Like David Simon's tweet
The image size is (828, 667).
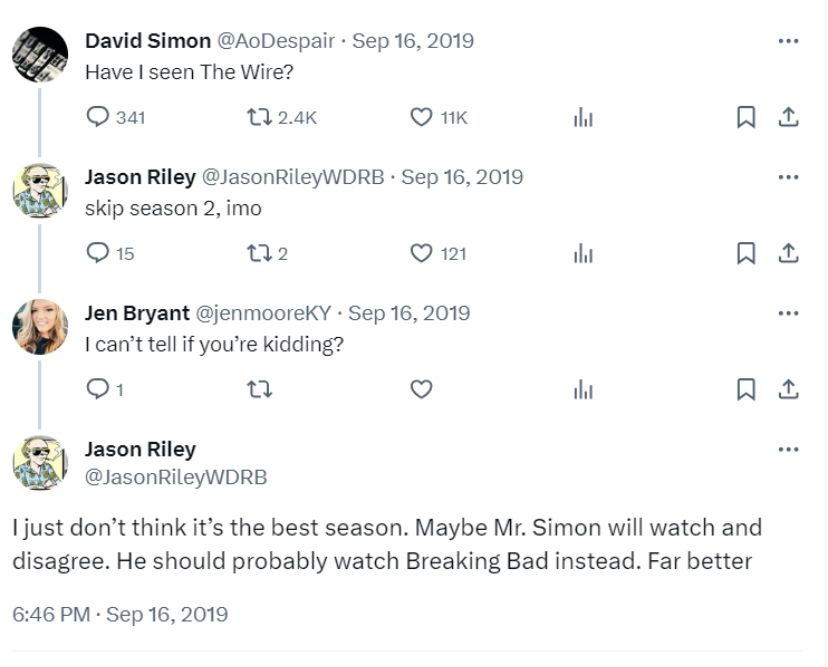click(x=421, y=118)
